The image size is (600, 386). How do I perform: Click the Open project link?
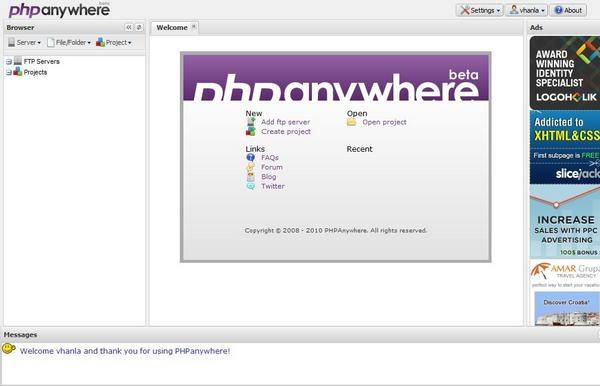tap(384, 122)
